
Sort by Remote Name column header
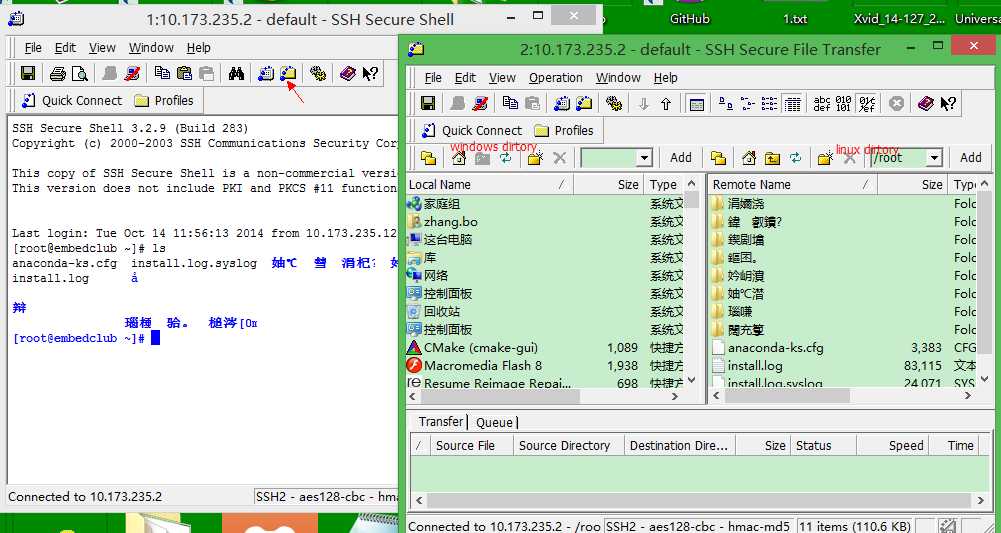coord(794,184)
